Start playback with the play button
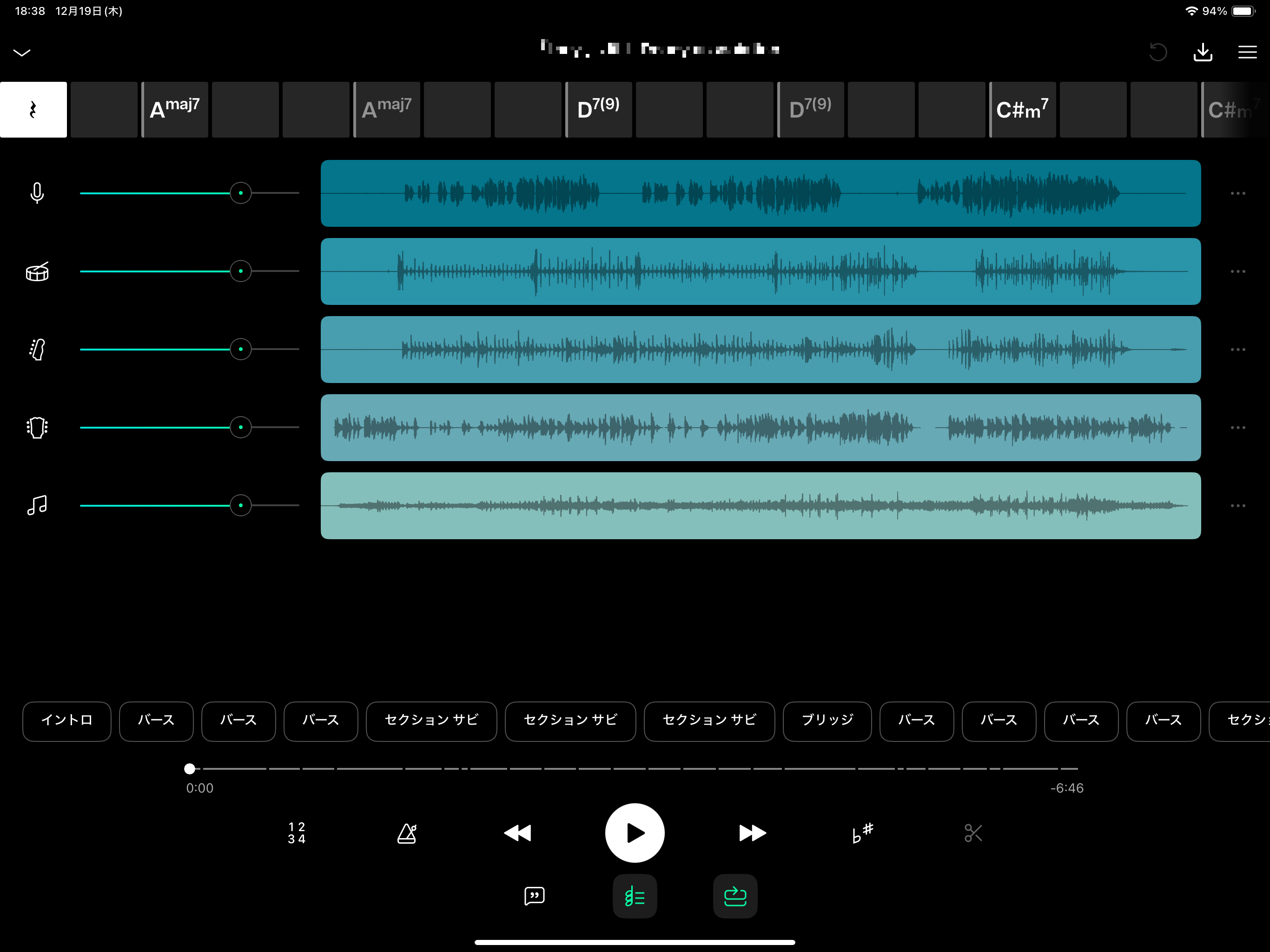The width and height of the screenshot is (1270, 952). [x=635, y=833]
